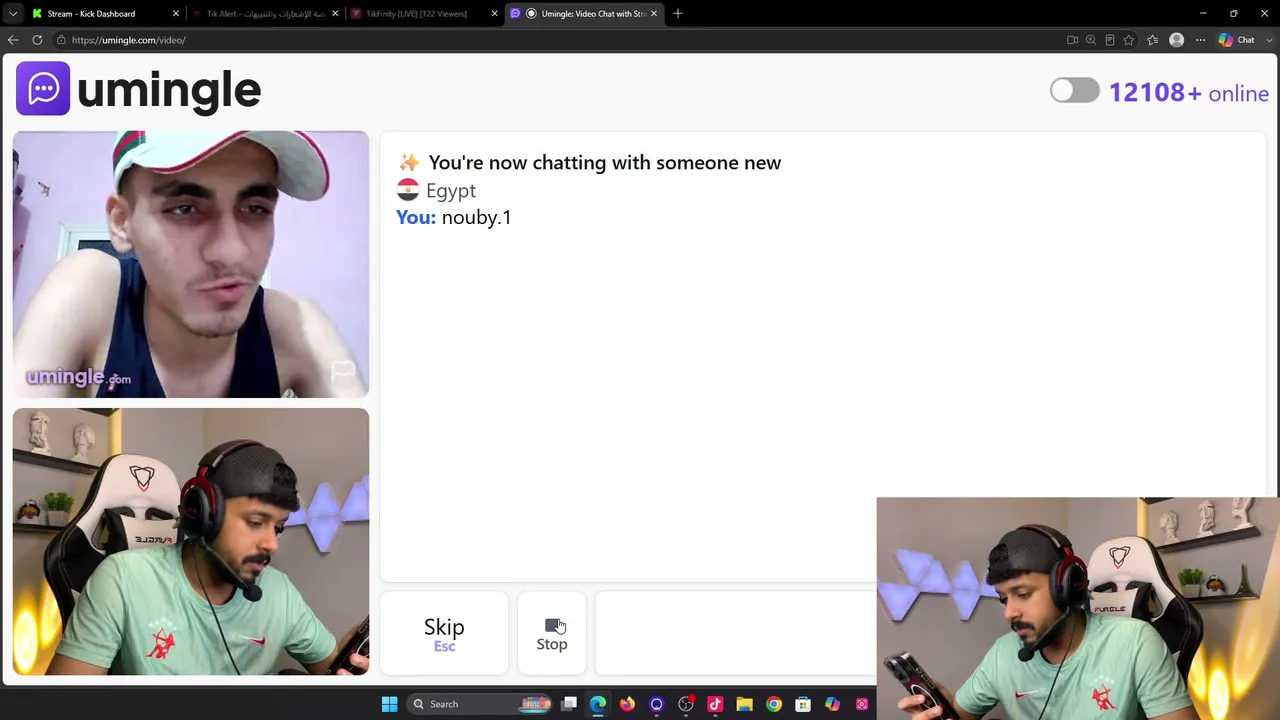The height and width of the screenshot is (720, 1280).
Task: Open the reader view icon in address bar
Action: (1110, 40)
